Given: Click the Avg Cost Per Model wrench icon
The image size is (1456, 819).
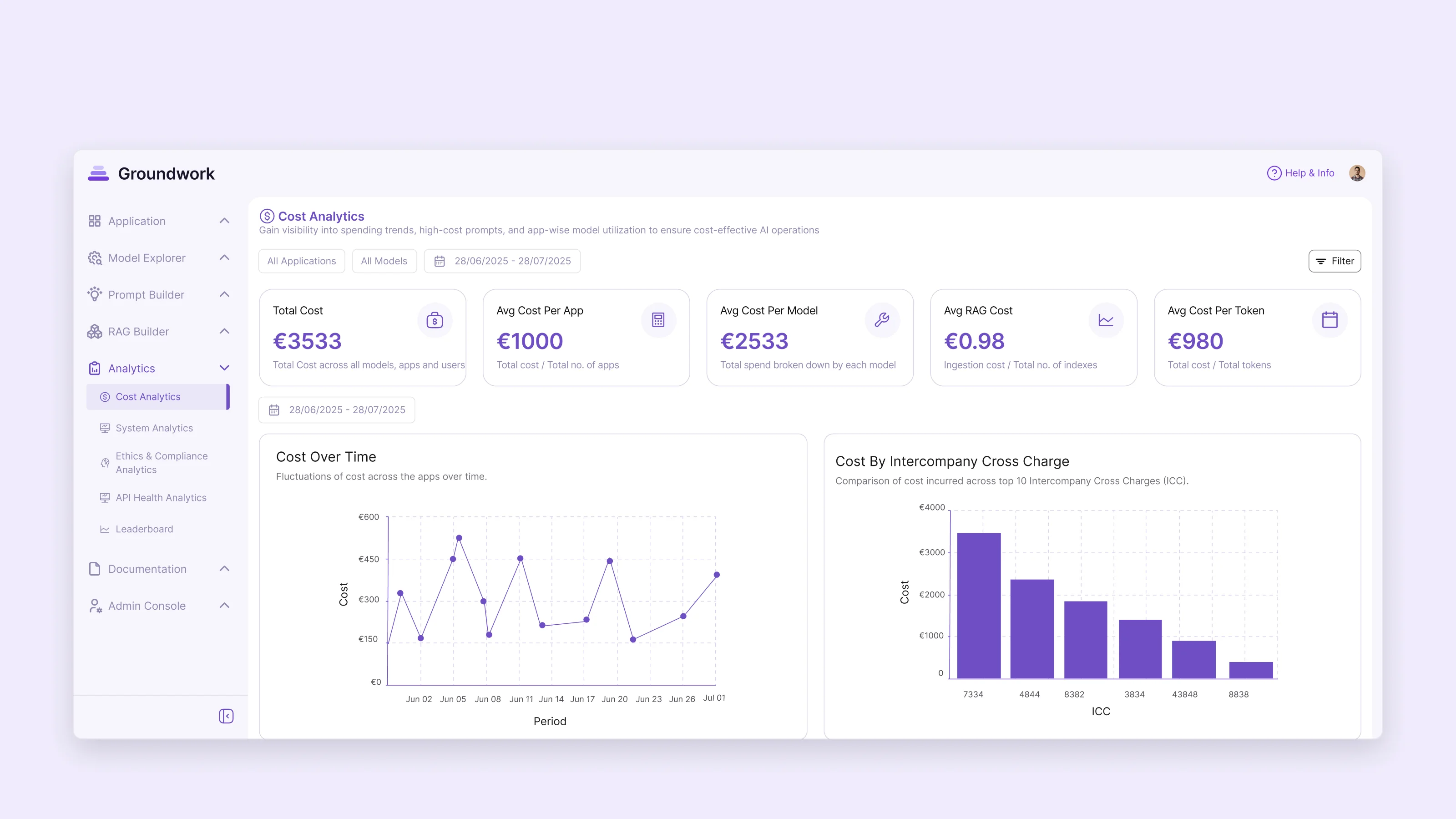Looking at the screenshot, I should [x=882, y=320].
